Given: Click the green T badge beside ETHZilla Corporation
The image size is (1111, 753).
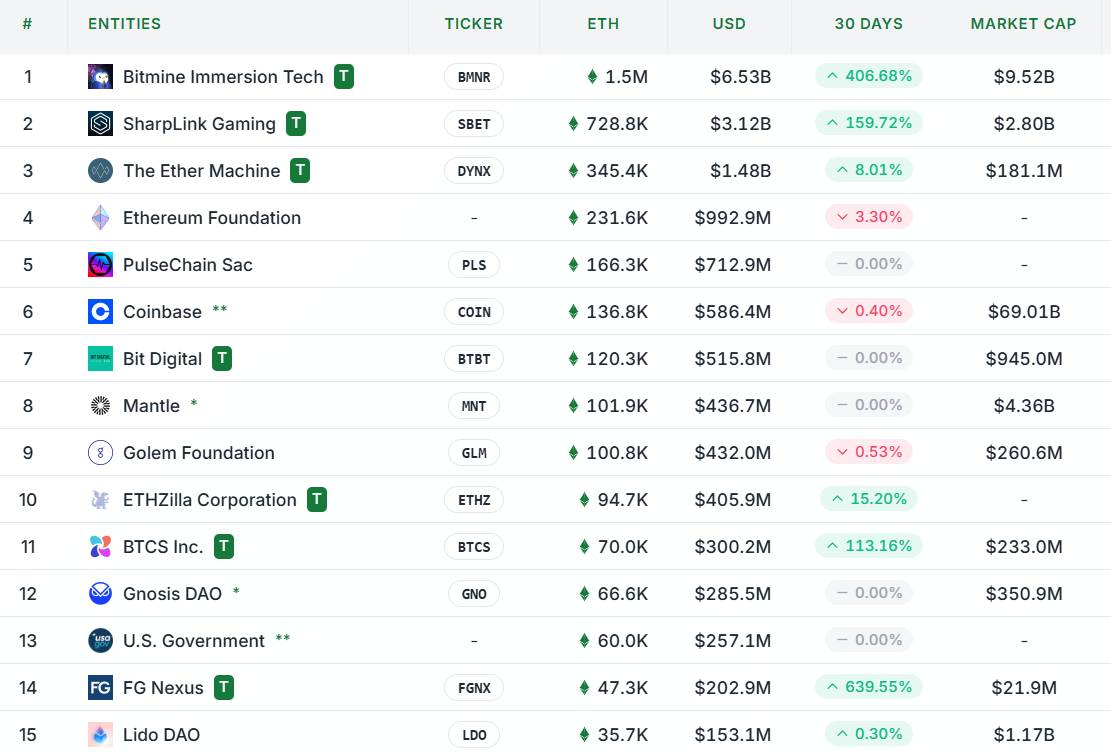Looking at the screenshot, I should coord(317,499).
